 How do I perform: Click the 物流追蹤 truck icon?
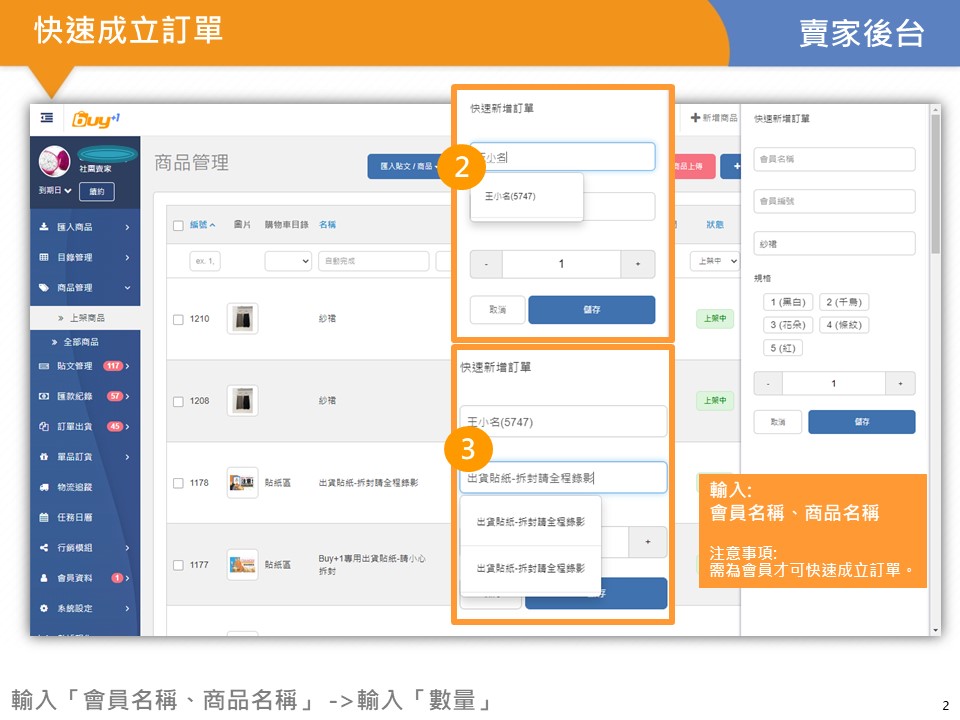[x=44, y=487]
